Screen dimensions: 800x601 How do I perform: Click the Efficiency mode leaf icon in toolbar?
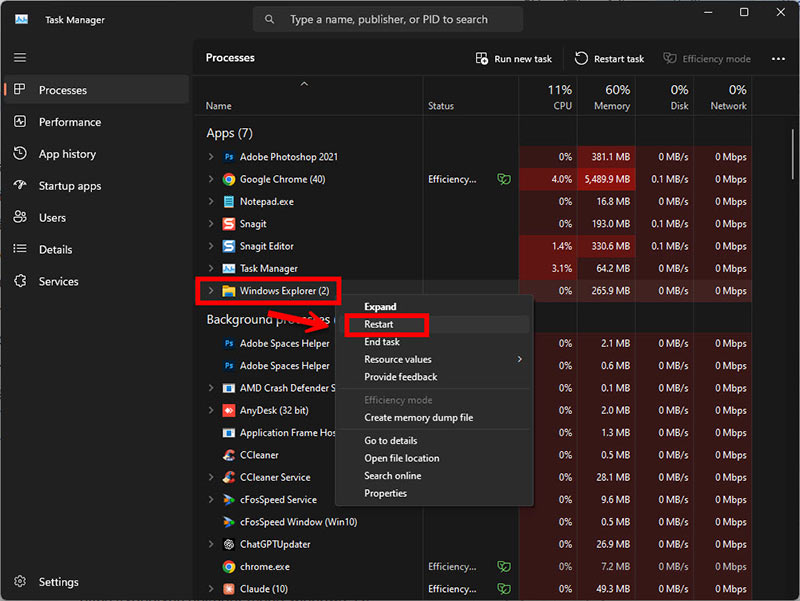(669, 58)
